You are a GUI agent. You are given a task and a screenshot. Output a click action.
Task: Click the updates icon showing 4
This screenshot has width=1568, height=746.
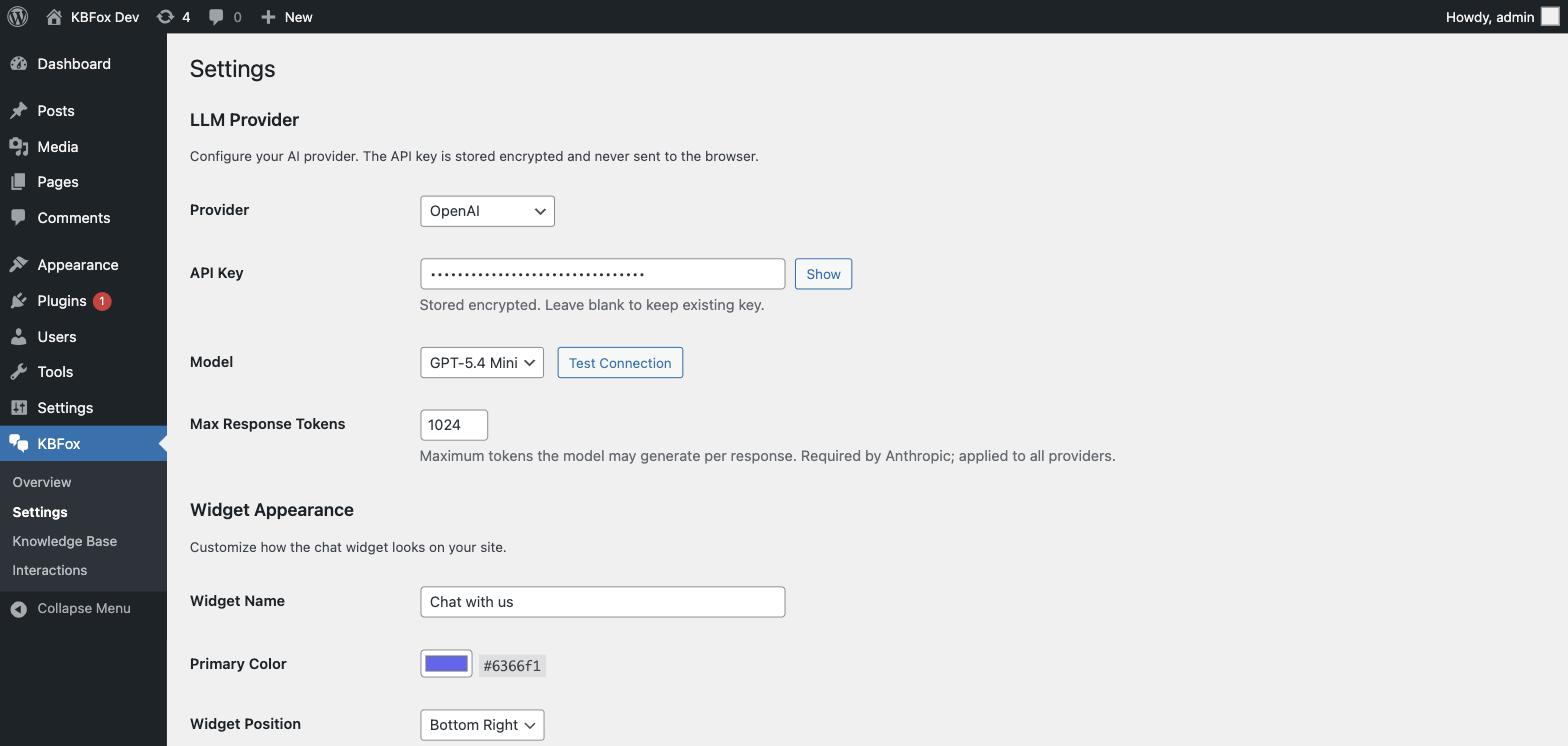click(x=165, y=17)
